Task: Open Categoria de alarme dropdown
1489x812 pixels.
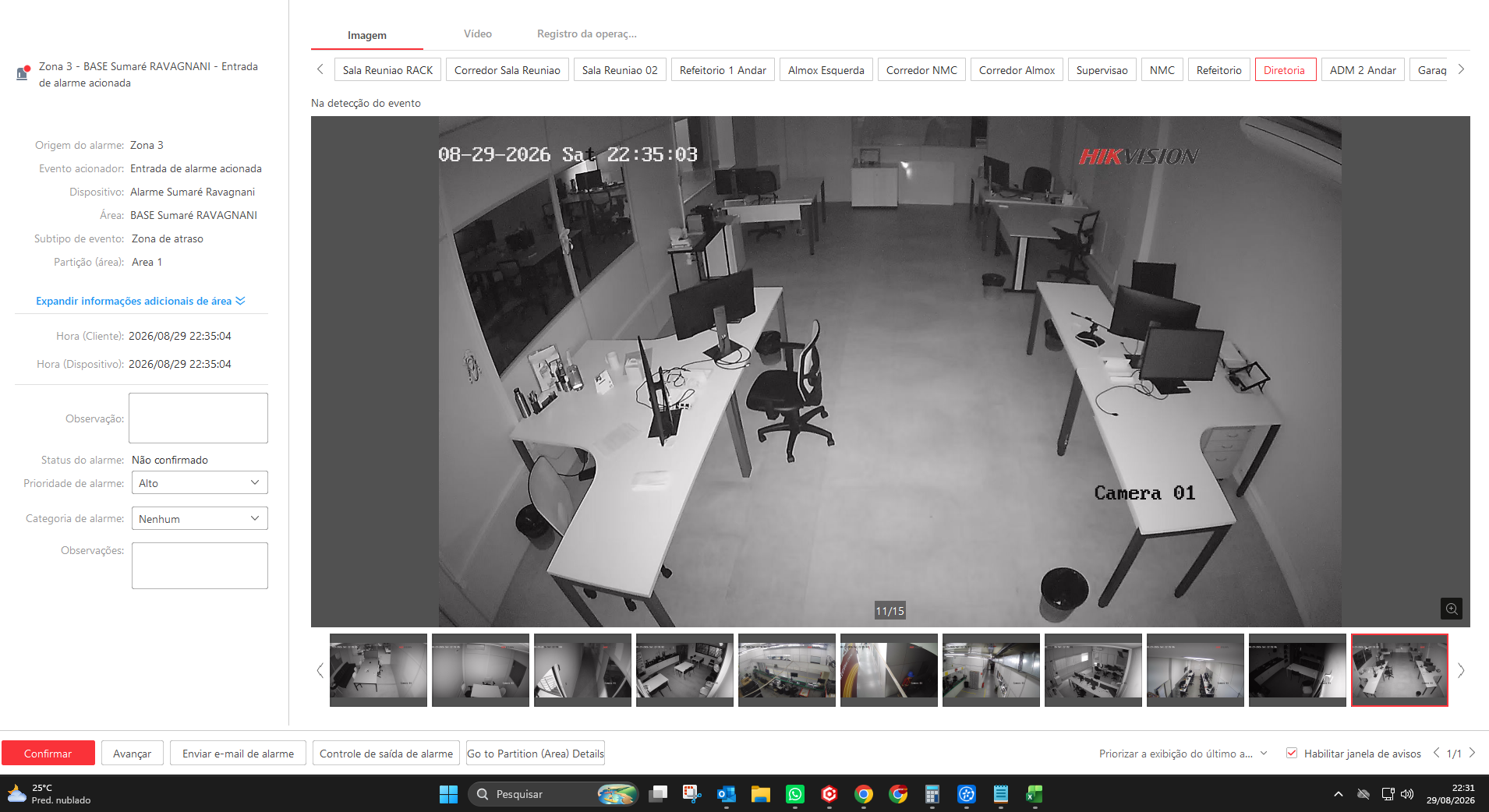Action: point(200,519)
